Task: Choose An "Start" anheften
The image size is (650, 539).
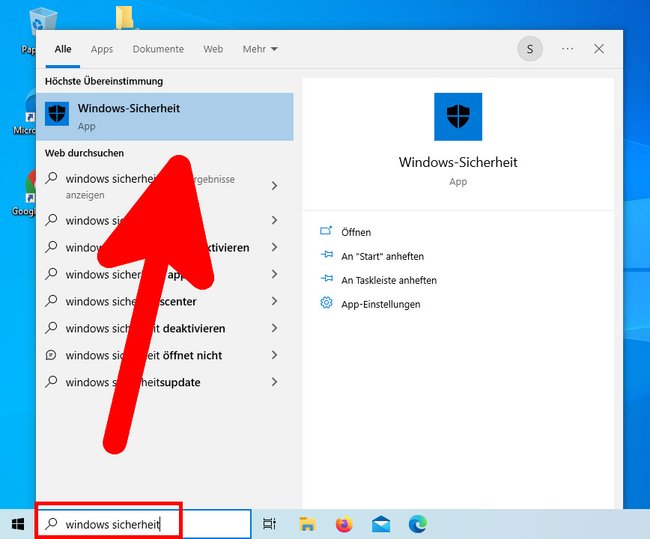Action: [383, 256]
